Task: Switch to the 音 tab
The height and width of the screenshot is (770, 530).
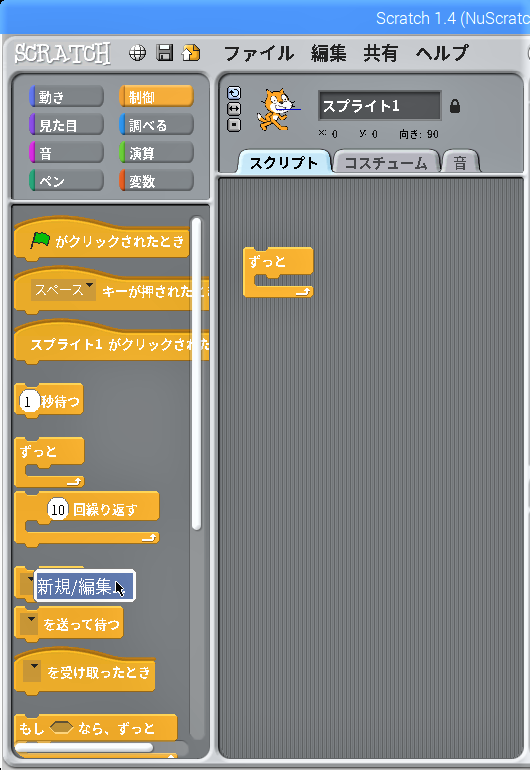Action: point(460,163)
